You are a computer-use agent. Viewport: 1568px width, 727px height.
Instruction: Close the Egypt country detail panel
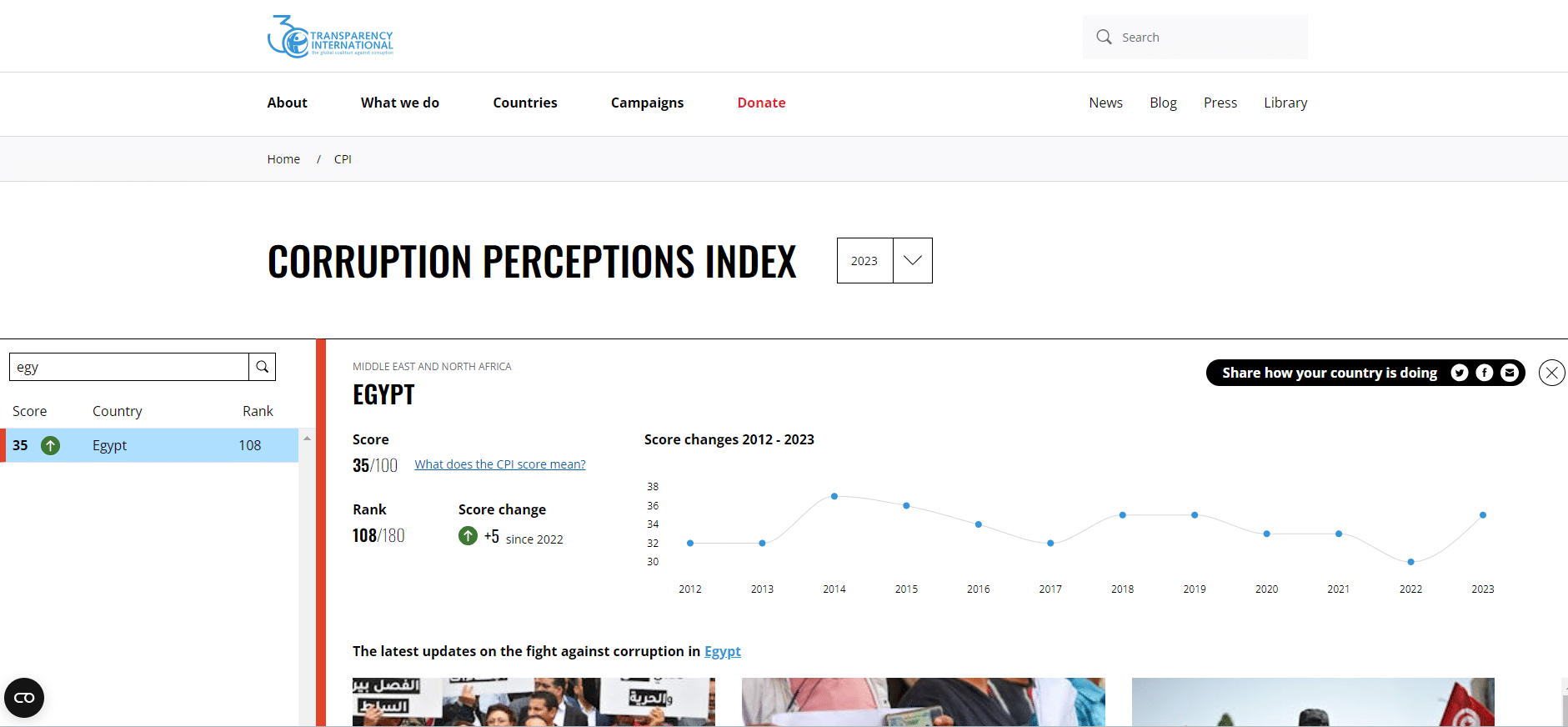[x=1551, y=373]
